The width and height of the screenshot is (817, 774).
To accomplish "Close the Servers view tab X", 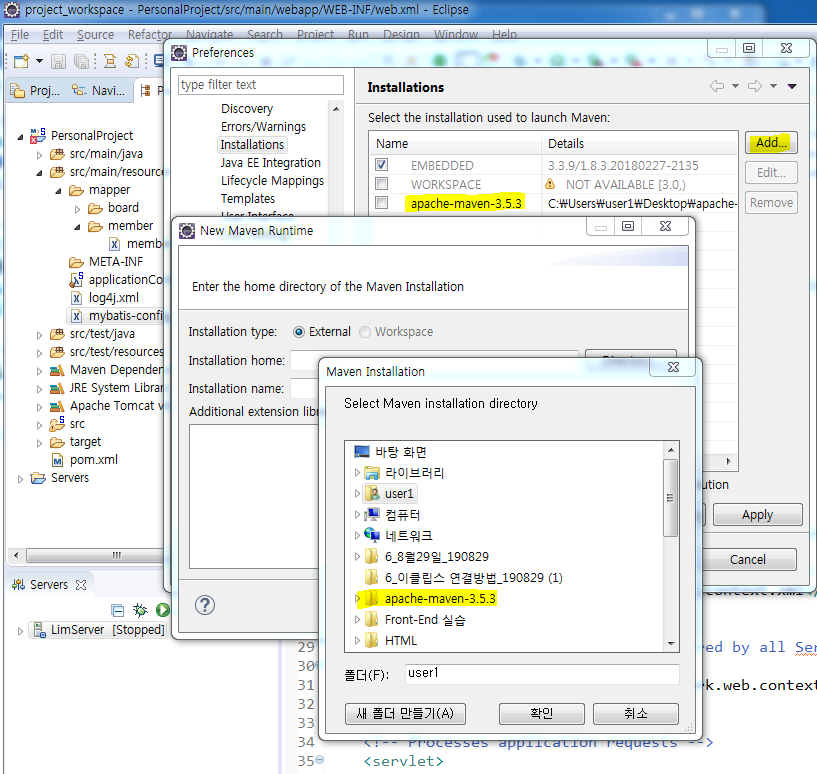I will (x=81, y=585).
